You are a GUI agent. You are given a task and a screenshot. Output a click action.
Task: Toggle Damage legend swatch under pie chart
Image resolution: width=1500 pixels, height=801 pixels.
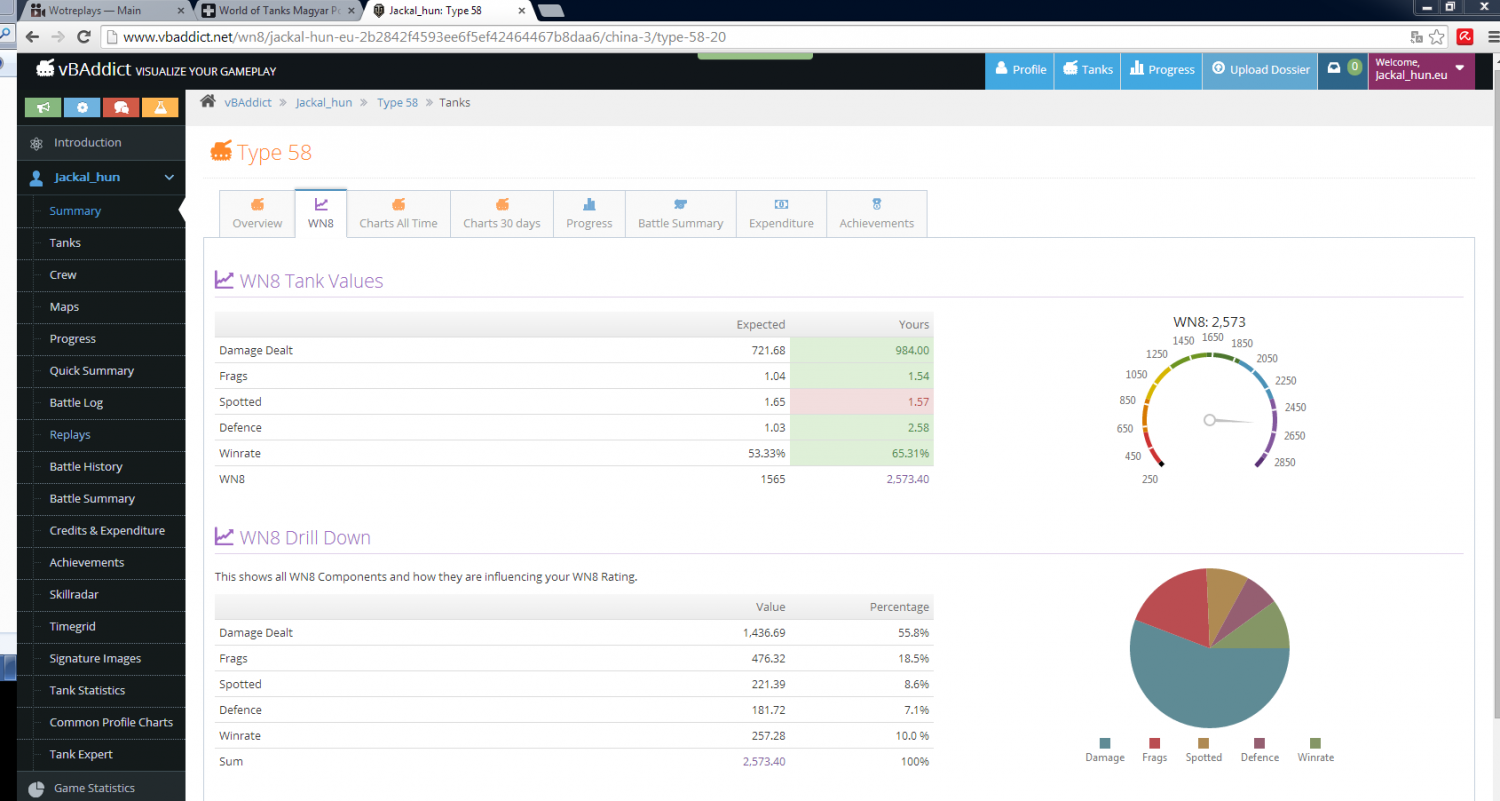coord(1105,743)
